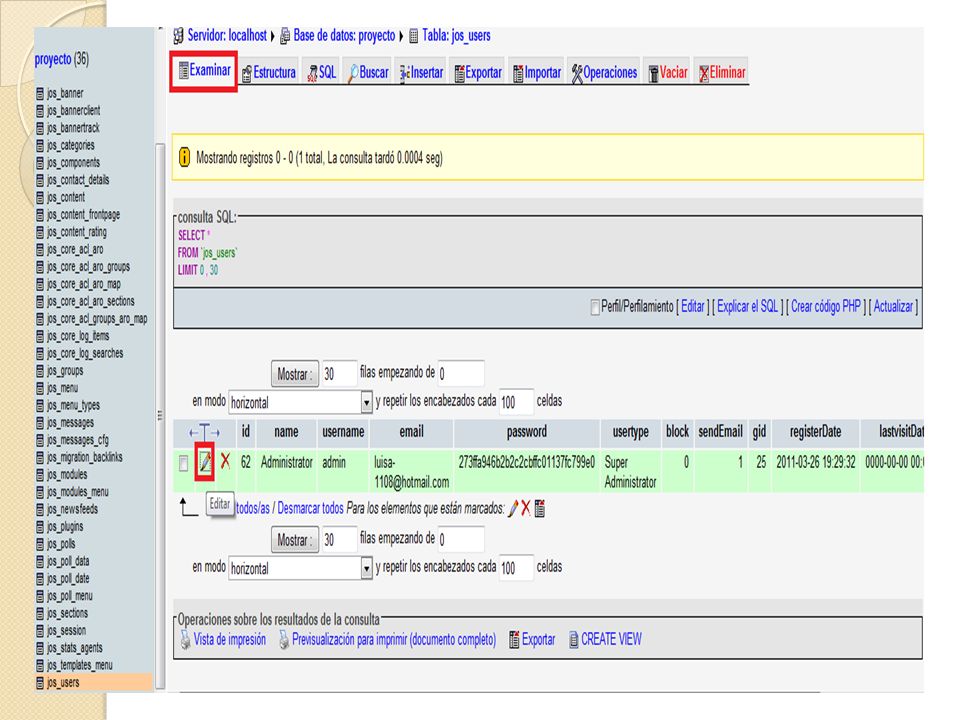Click the table icon beside jos_content

click(x=40, y=198)
